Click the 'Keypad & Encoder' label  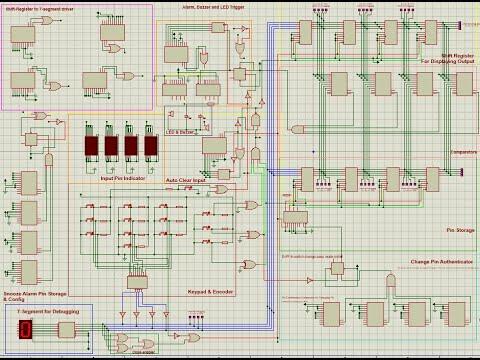pyautogui.click(x=210, y=292)
